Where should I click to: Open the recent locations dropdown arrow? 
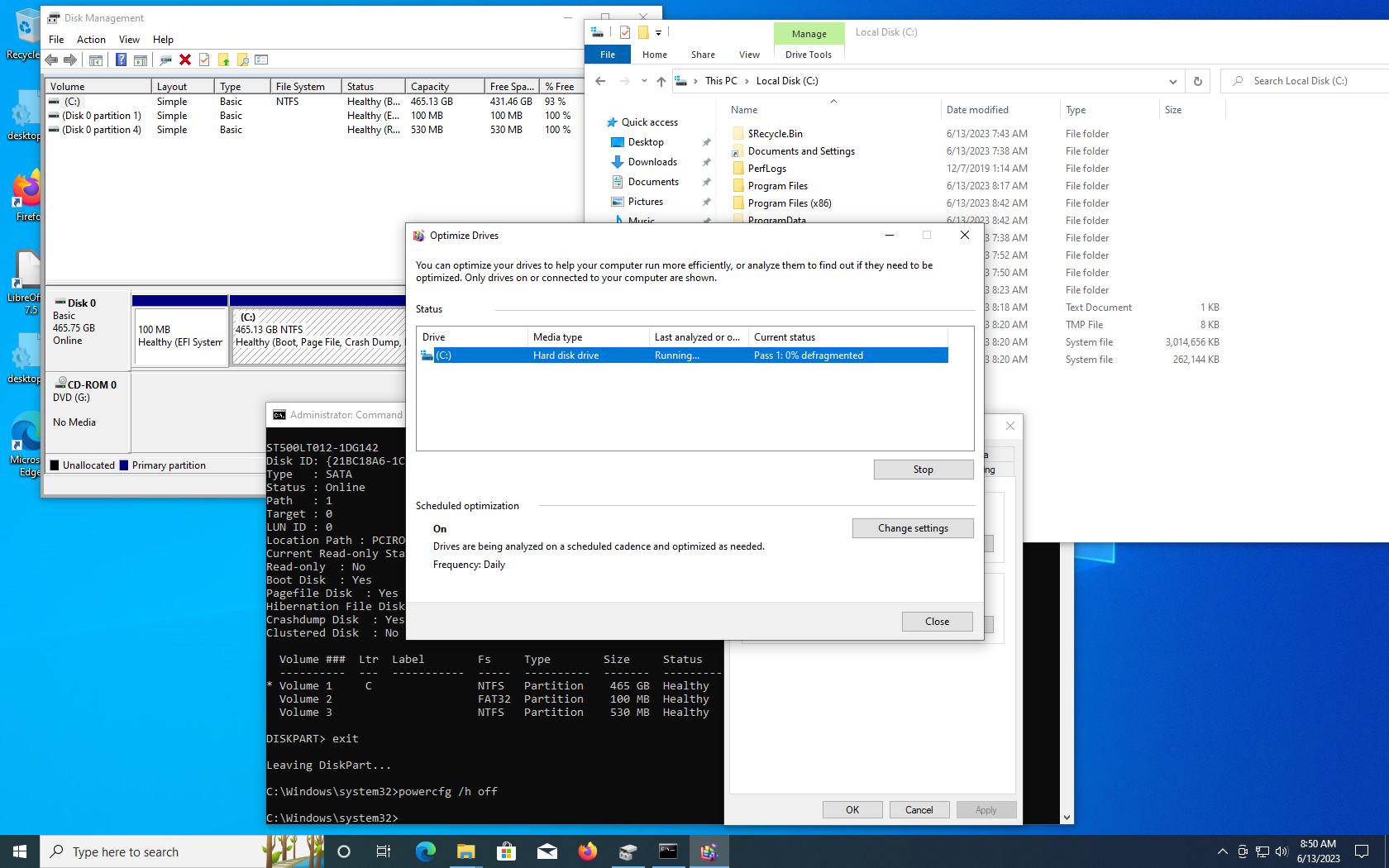click(x=644, y=81)
